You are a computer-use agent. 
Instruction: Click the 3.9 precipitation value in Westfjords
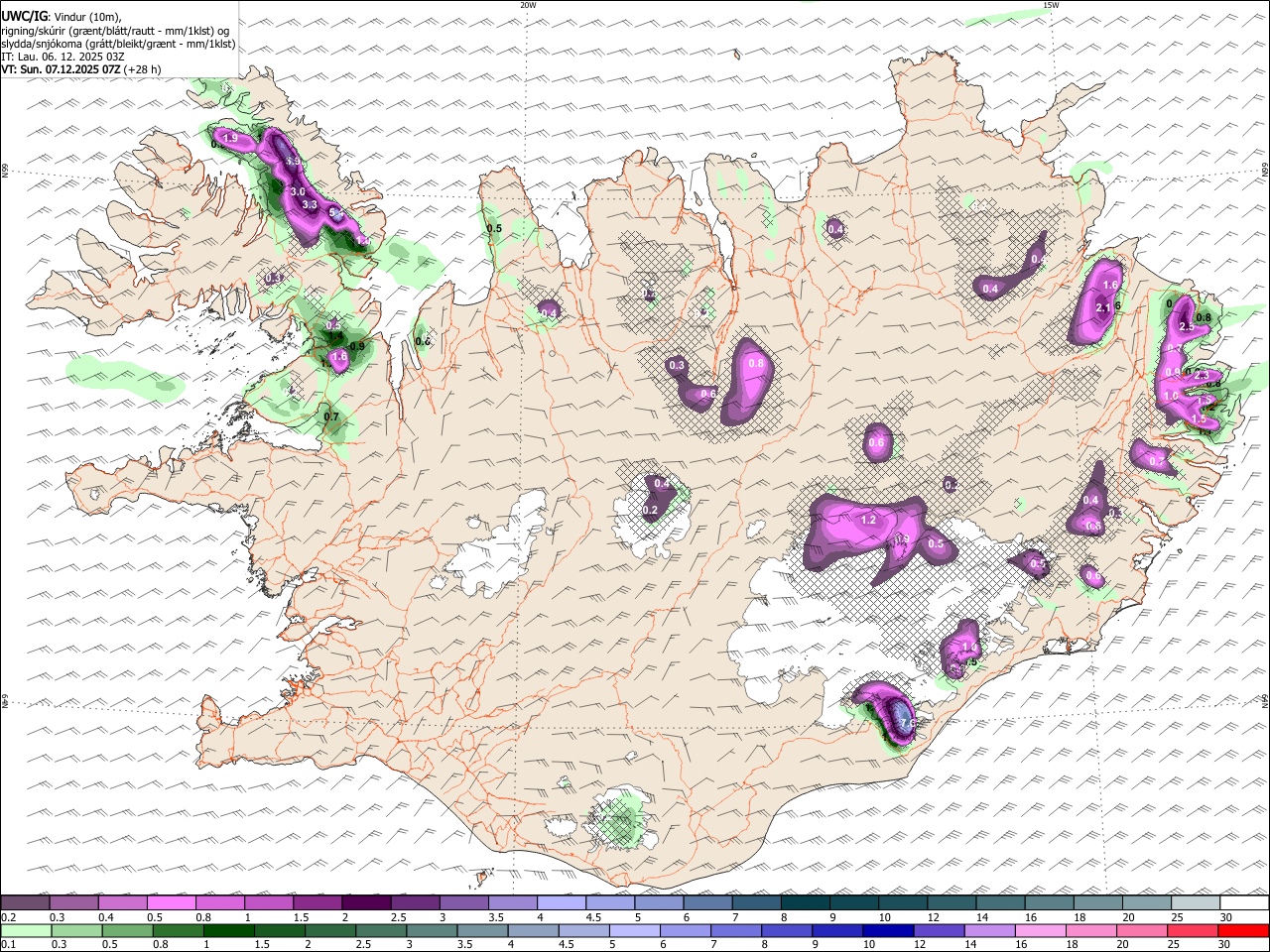[293, 161]
